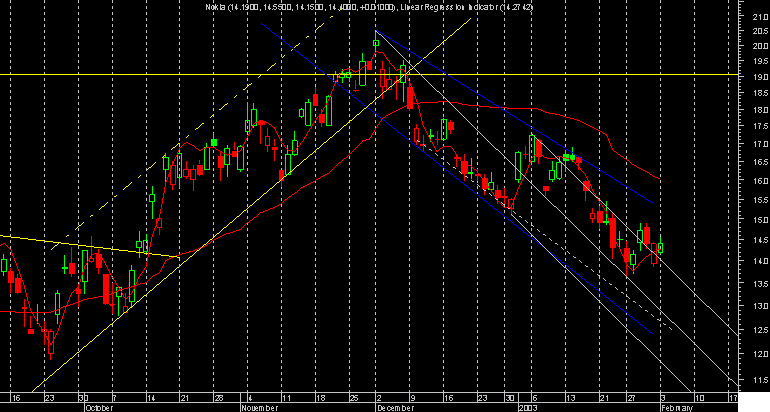Pick the 18.0 price axis label
The image size is (770, 412).
coord(760,110)
